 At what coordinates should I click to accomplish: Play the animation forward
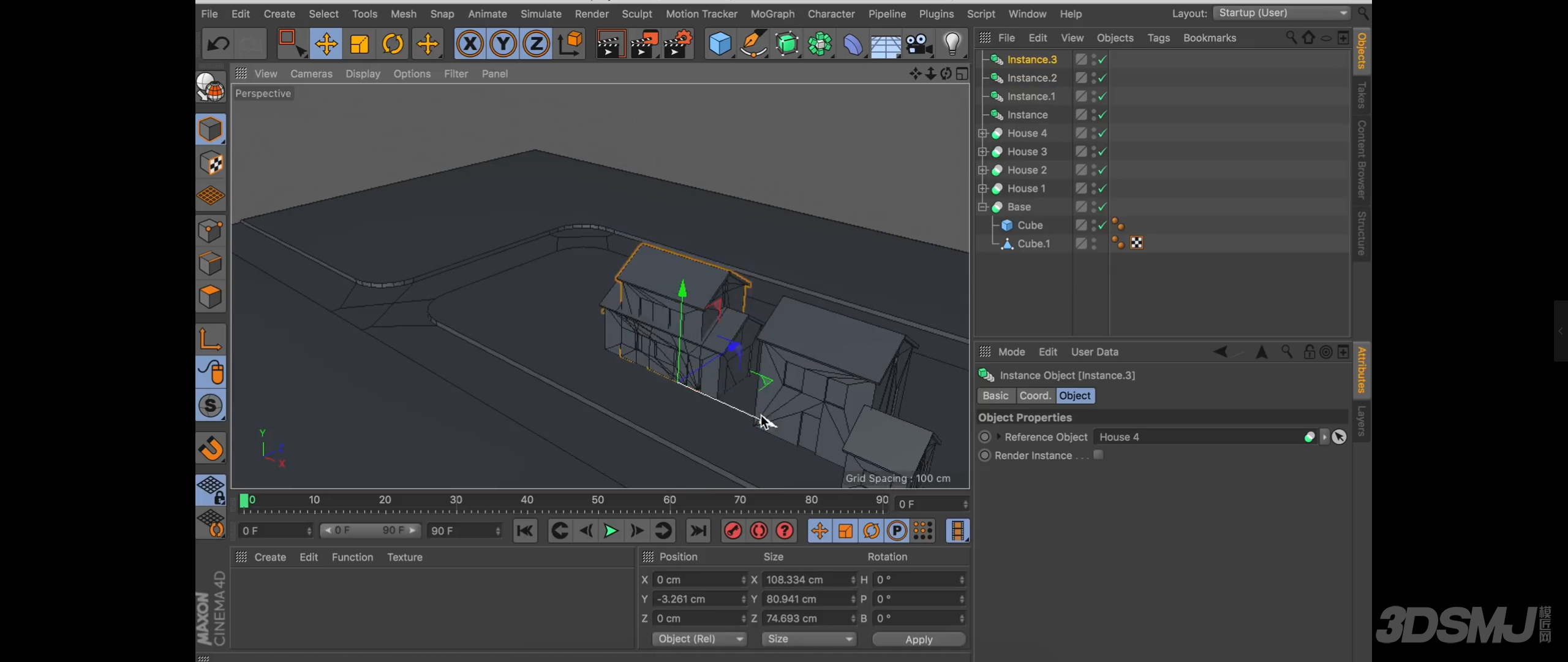[611, 531]
